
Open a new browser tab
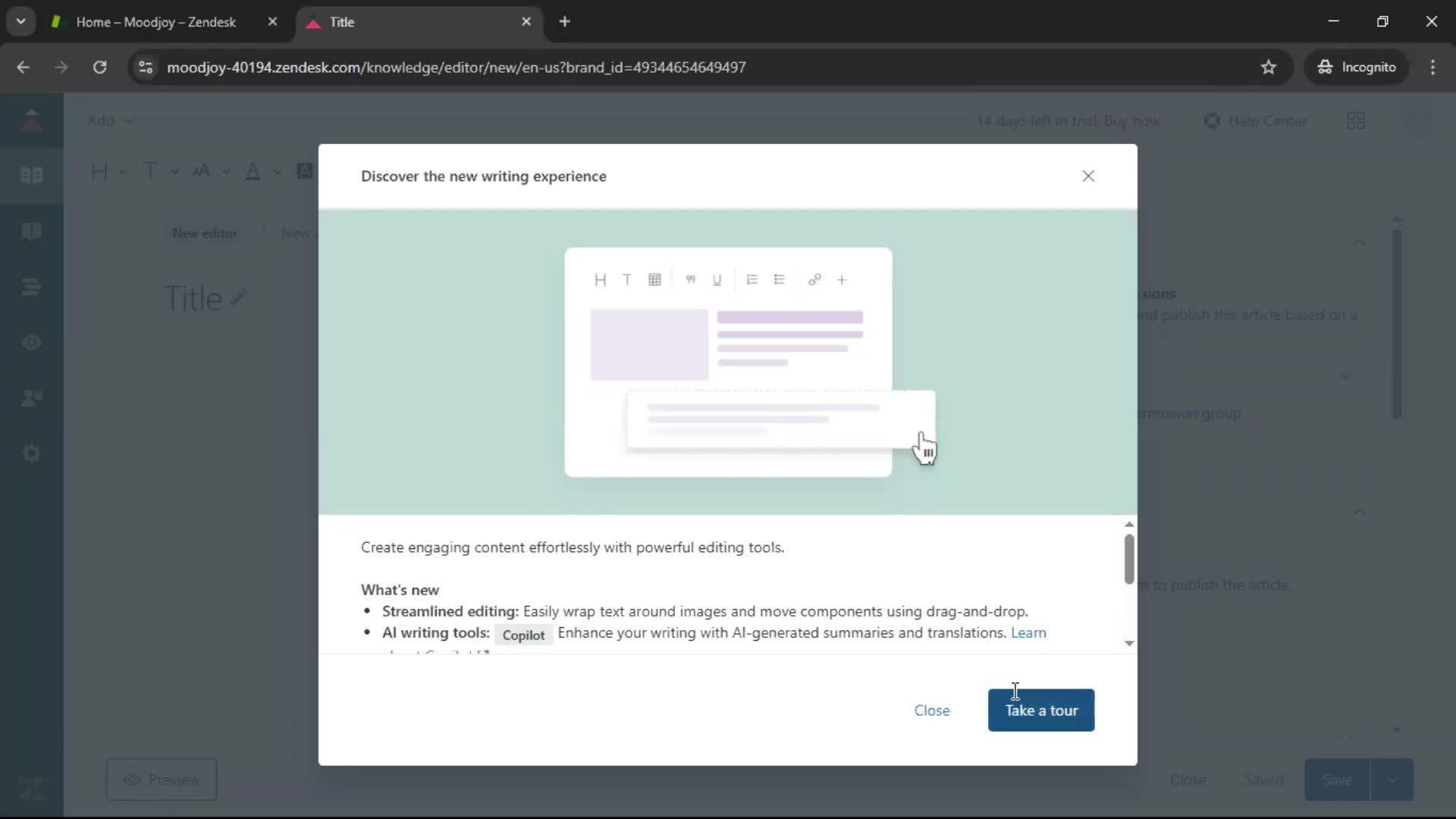564,22
